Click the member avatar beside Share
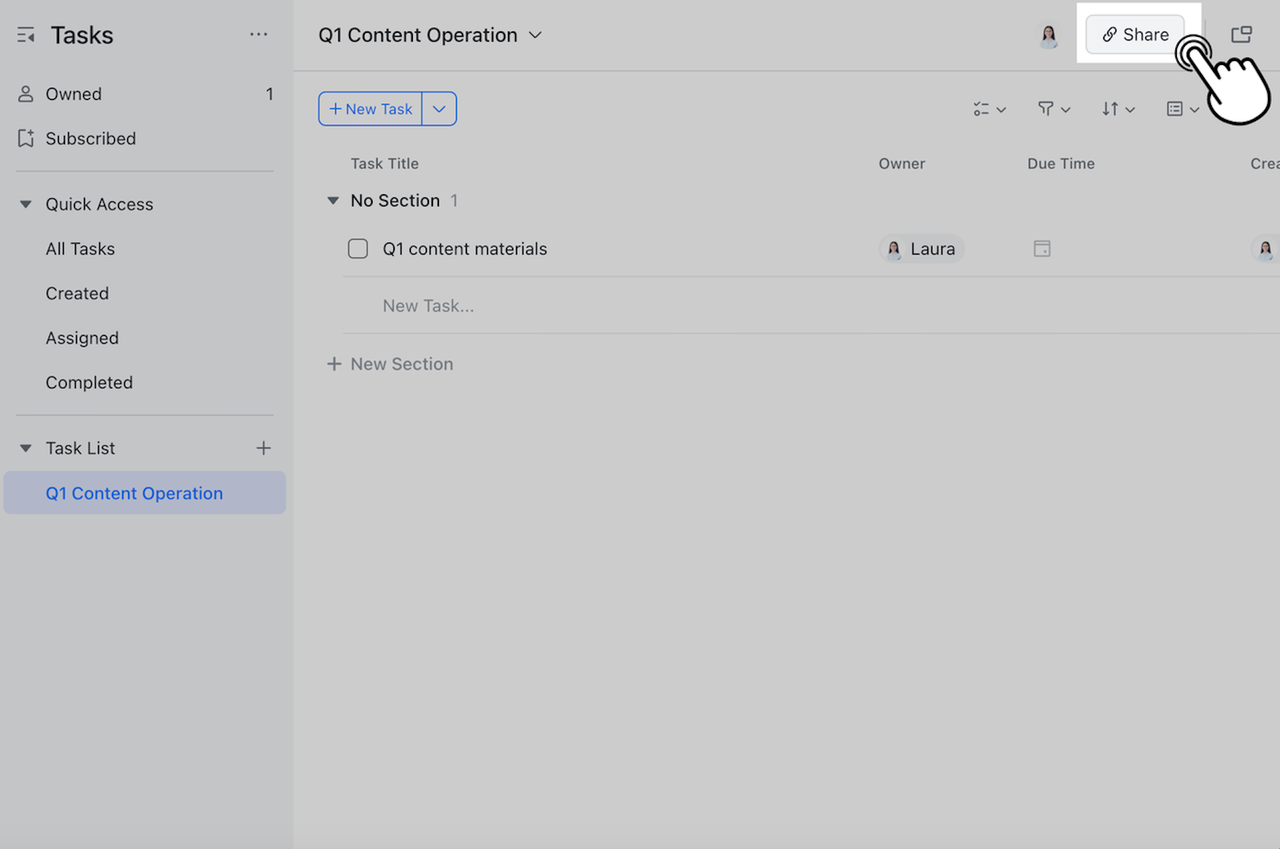This screenshot has width=1280, height=849. (x=1048, y=36)
